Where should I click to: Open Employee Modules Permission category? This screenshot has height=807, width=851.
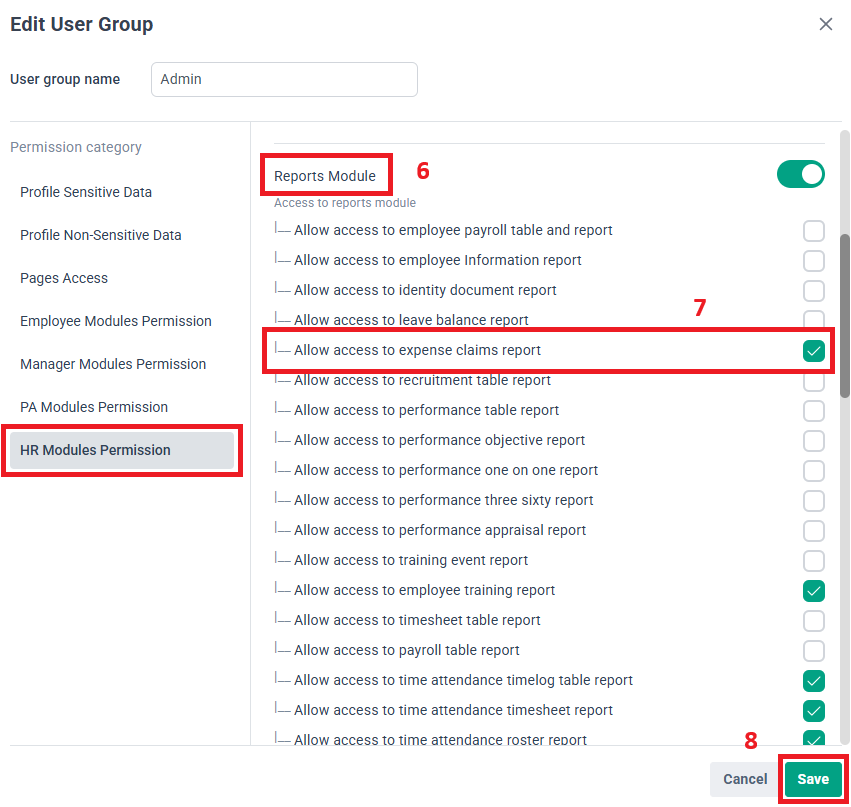click(116, 321)
